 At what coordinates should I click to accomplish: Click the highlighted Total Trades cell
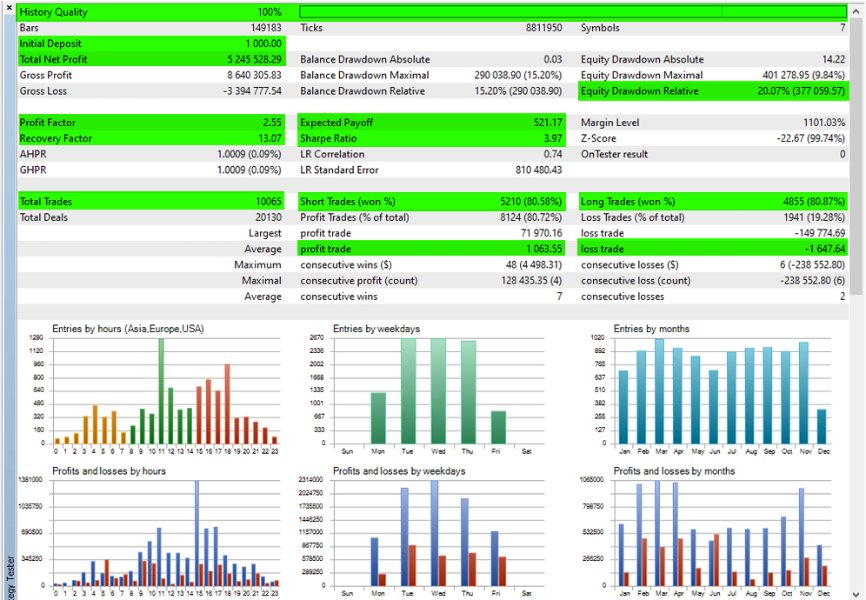point(150,201)
